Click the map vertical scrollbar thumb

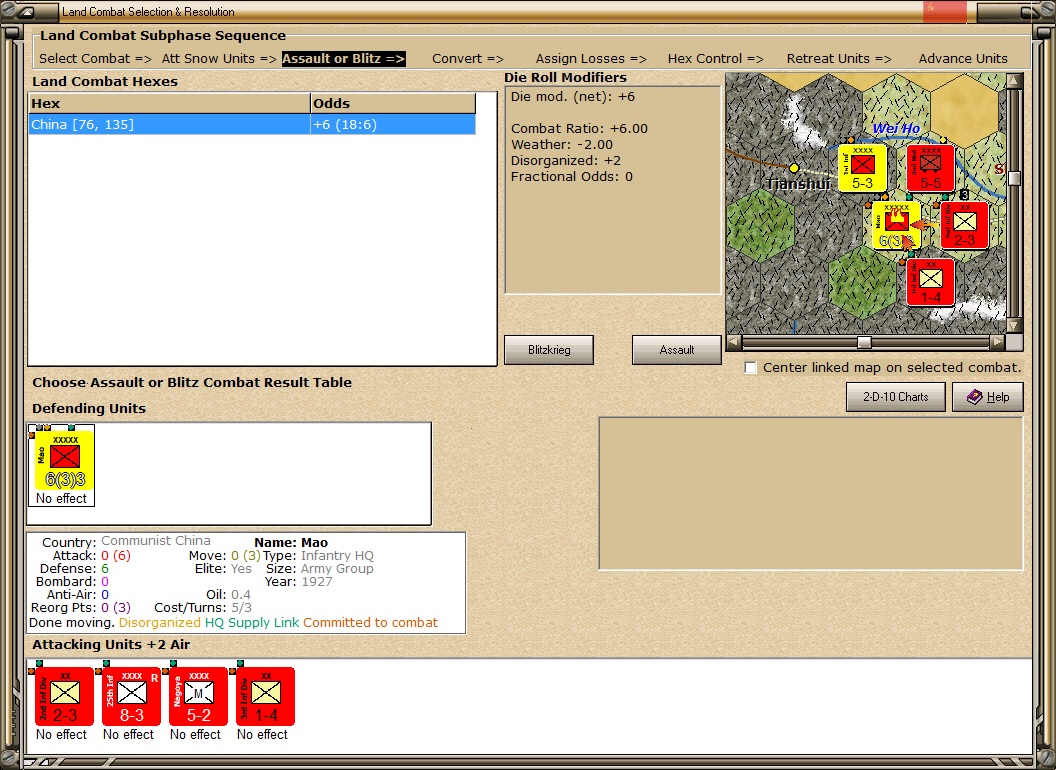[x=1014, y=178]
